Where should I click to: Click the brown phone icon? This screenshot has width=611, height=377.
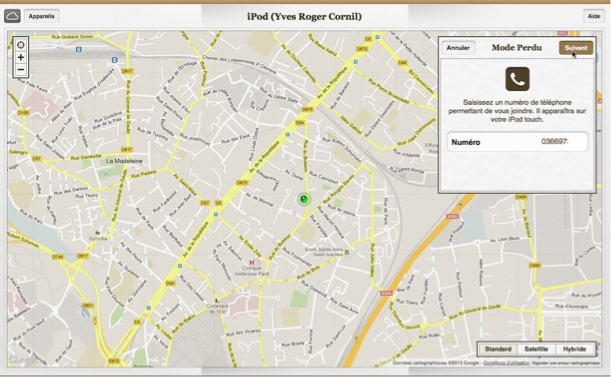(x=517, y=79)
